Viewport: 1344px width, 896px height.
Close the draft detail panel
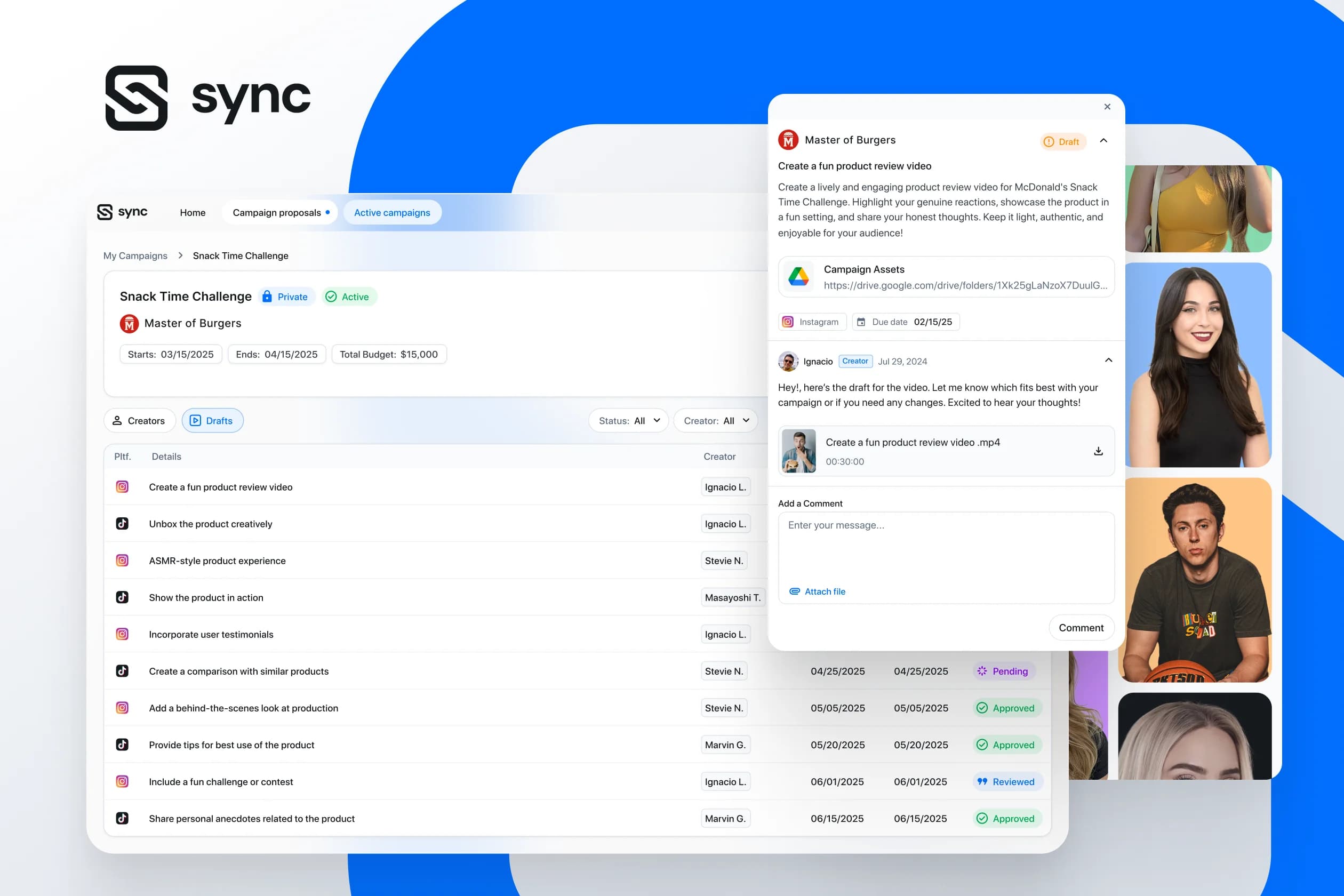[1107, 107]
